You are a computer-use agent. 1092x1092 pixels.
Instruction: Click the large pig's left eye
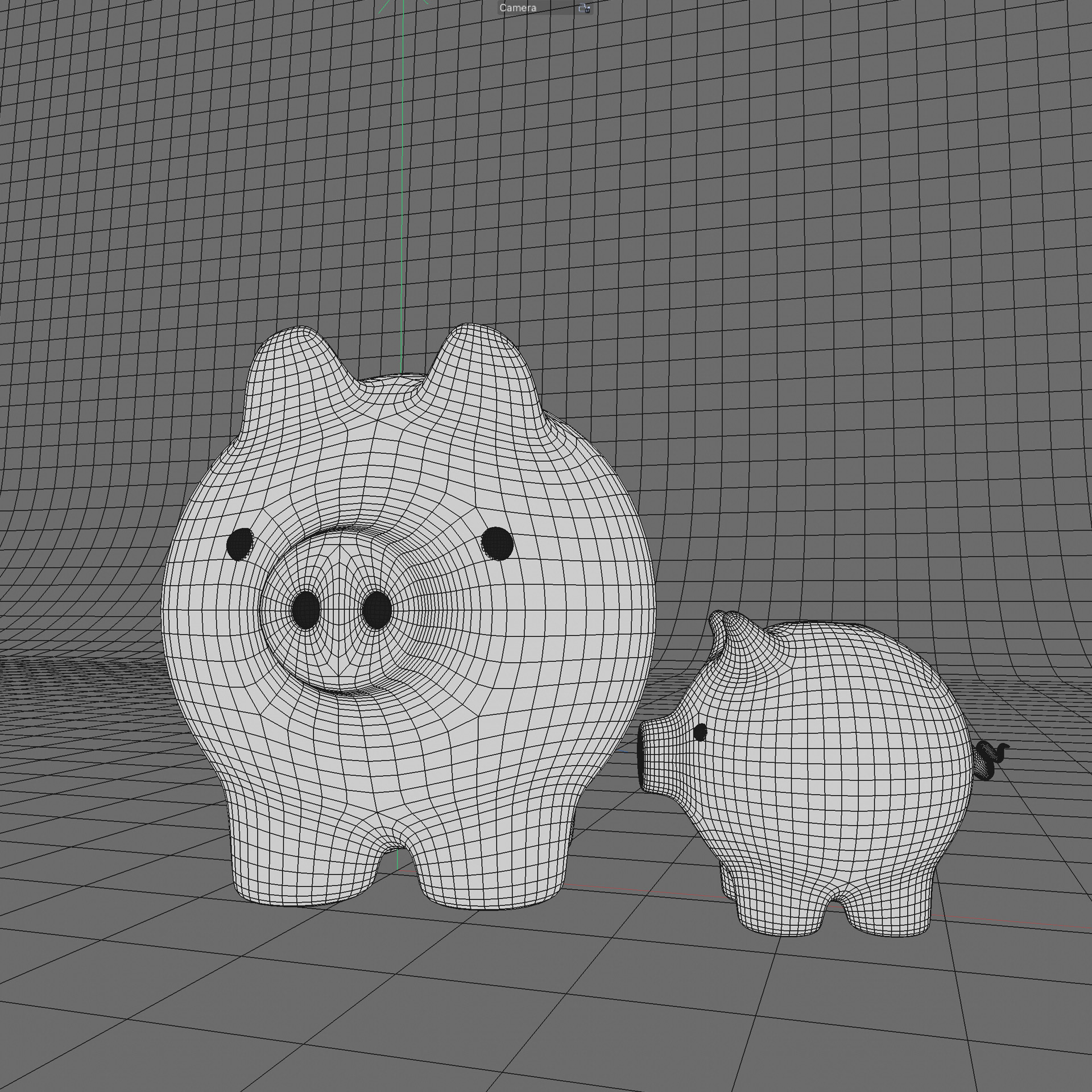click(239, 544)
